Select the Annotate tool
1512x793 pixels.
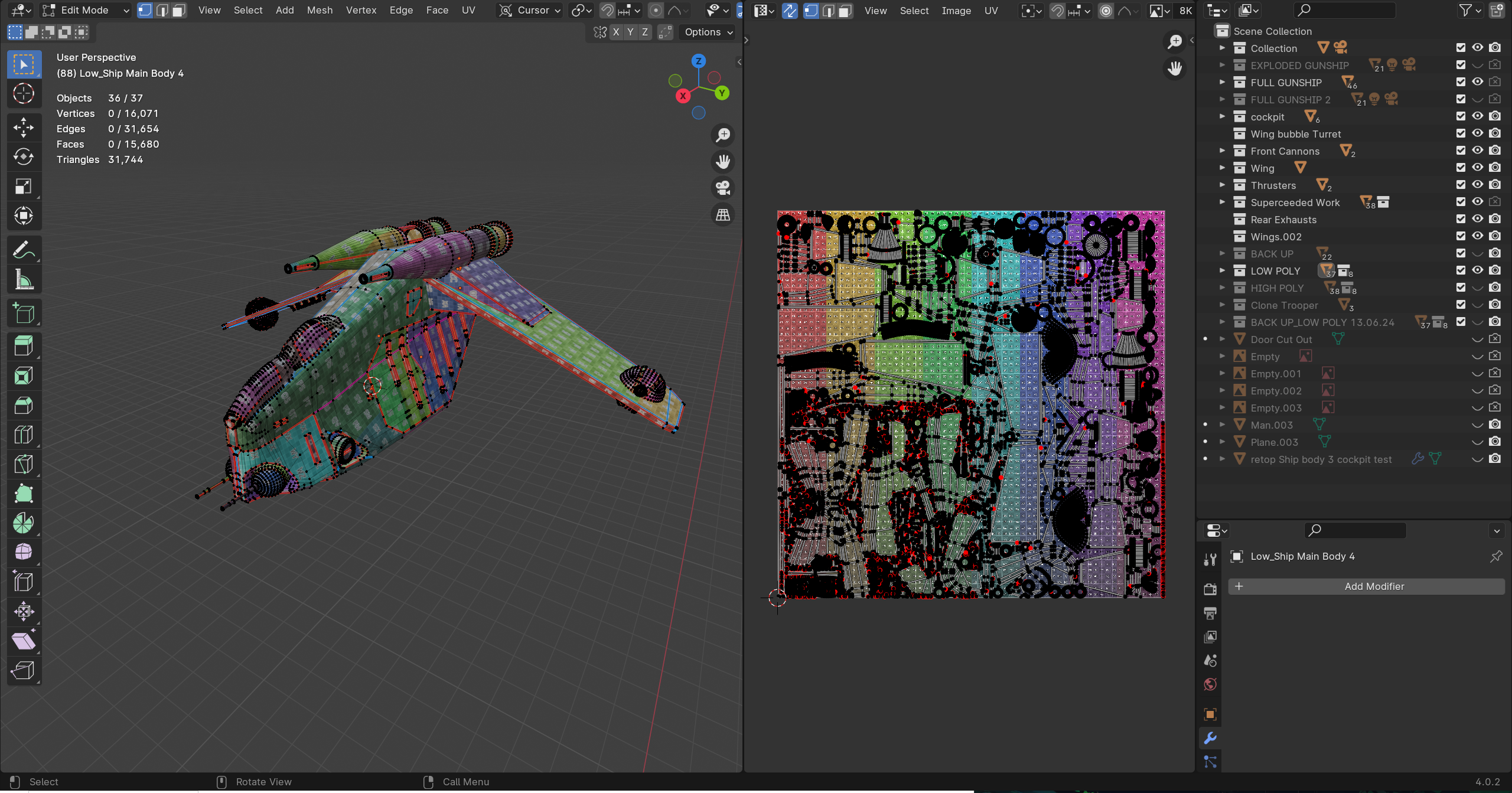tap(24, 250)
